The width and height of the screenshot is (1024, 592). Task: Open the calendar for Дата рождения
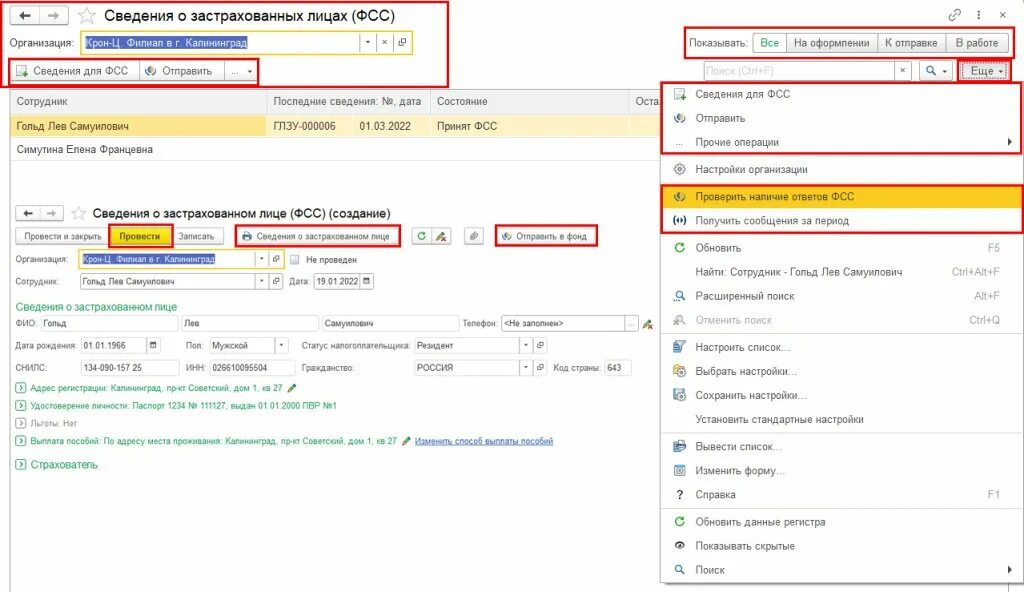pos(153,345)
